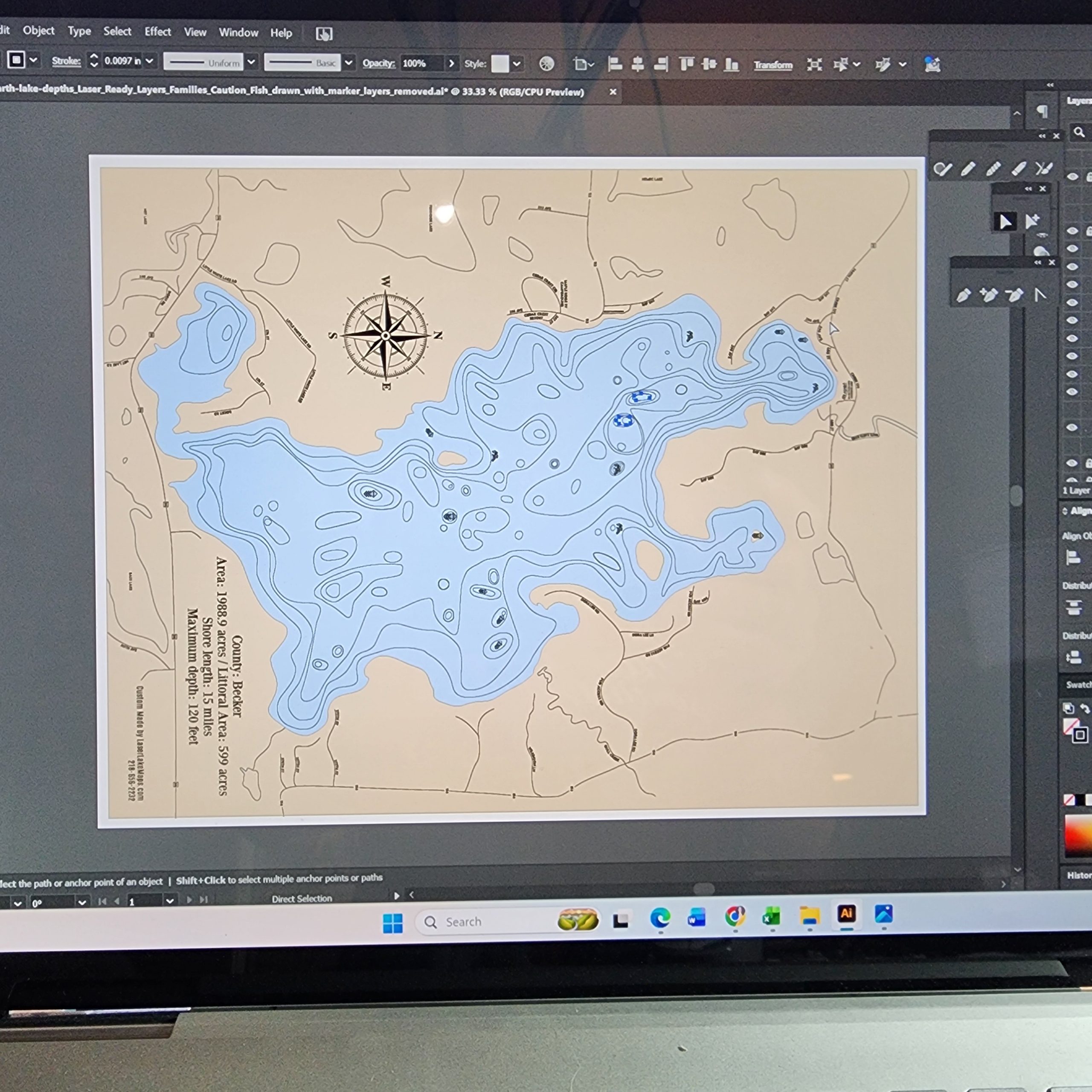Open the Uniform variable width profile dropdown
The image size is (1092, 1092).
[252, 61]
